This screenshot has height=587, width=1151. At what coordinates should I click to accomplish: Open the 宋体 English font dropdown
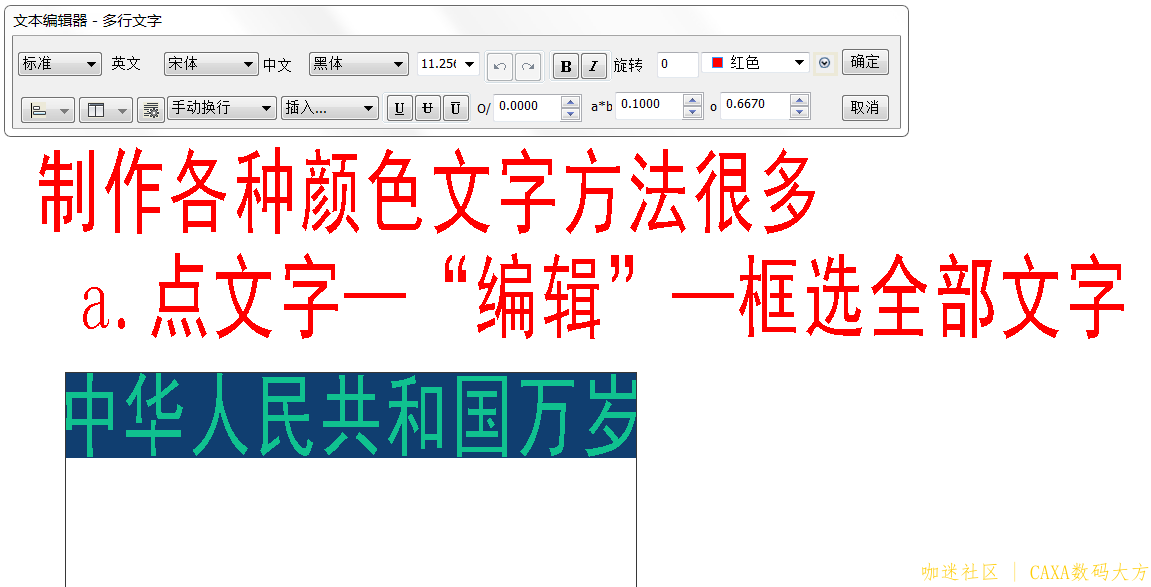(211, 64)
